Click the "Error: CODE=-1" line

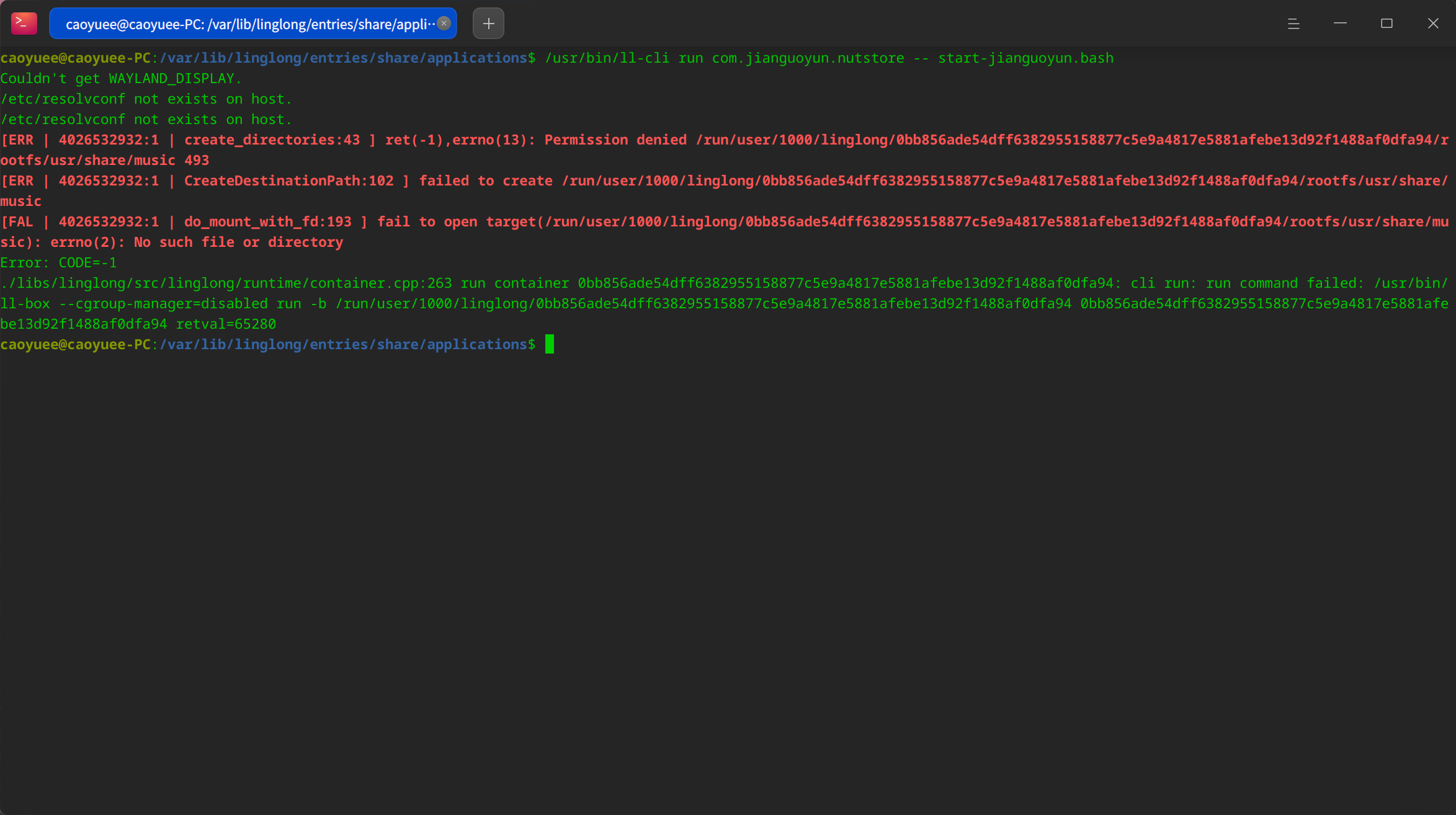point(58,263)
